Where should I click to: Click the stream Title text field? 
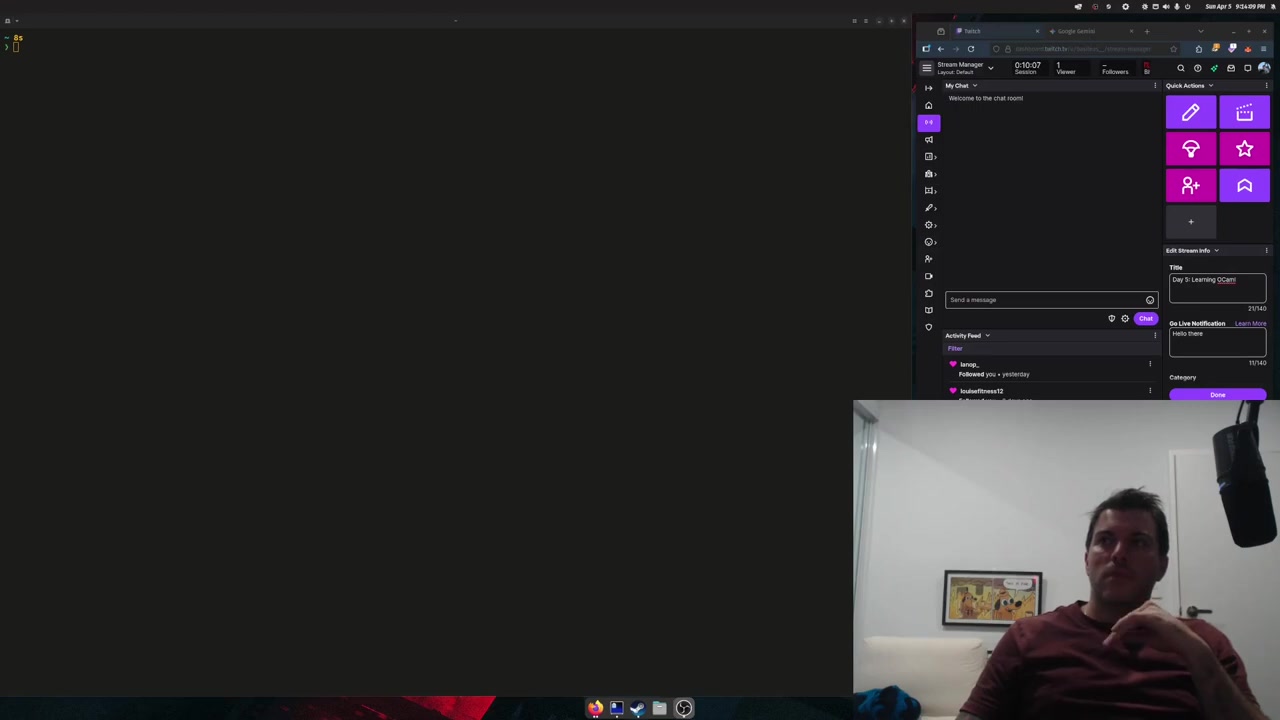pos(1217,288)
